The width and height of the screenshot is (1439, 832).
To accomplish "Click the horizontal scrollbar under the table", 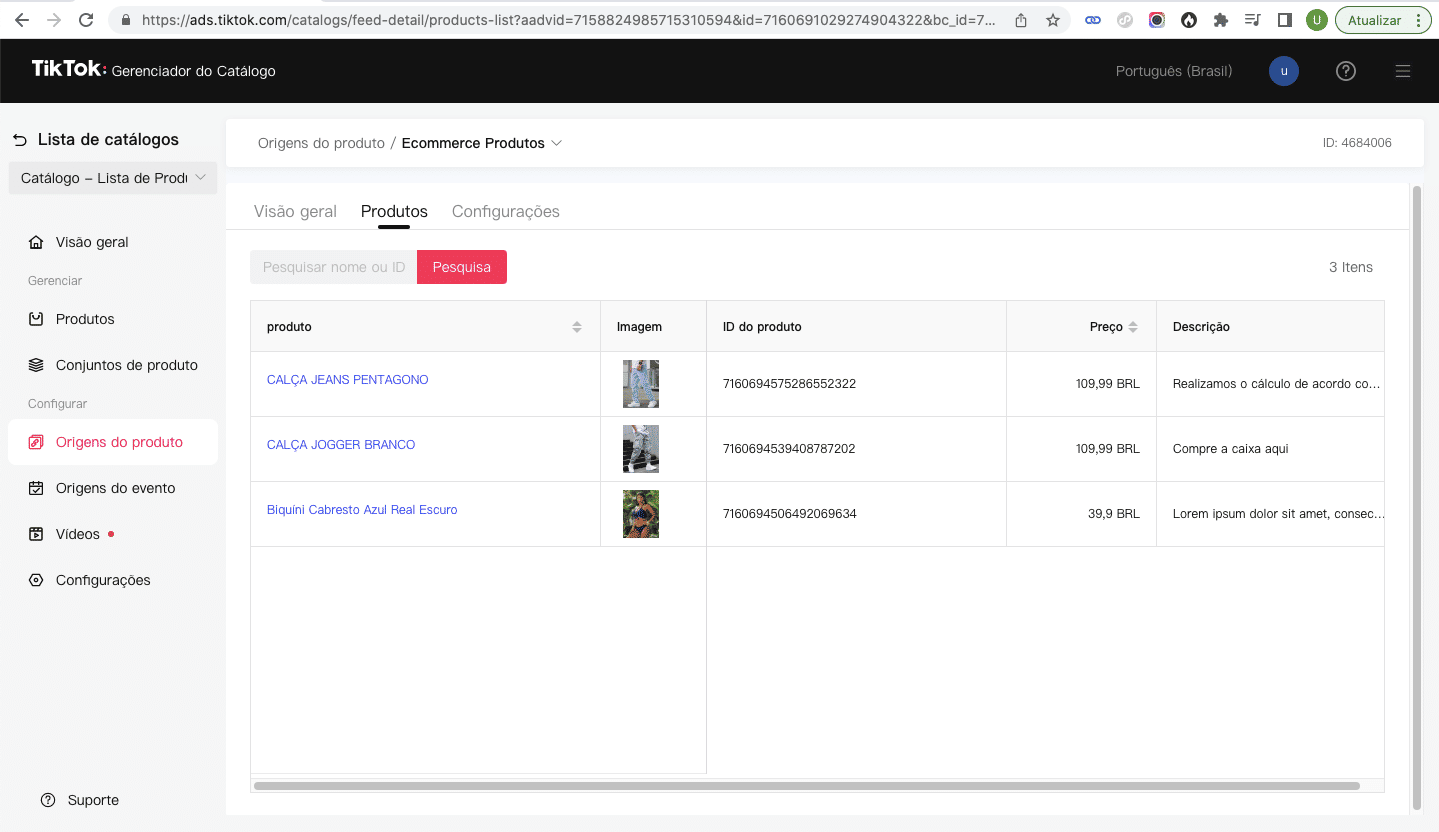I will click(x=806, y=786).
